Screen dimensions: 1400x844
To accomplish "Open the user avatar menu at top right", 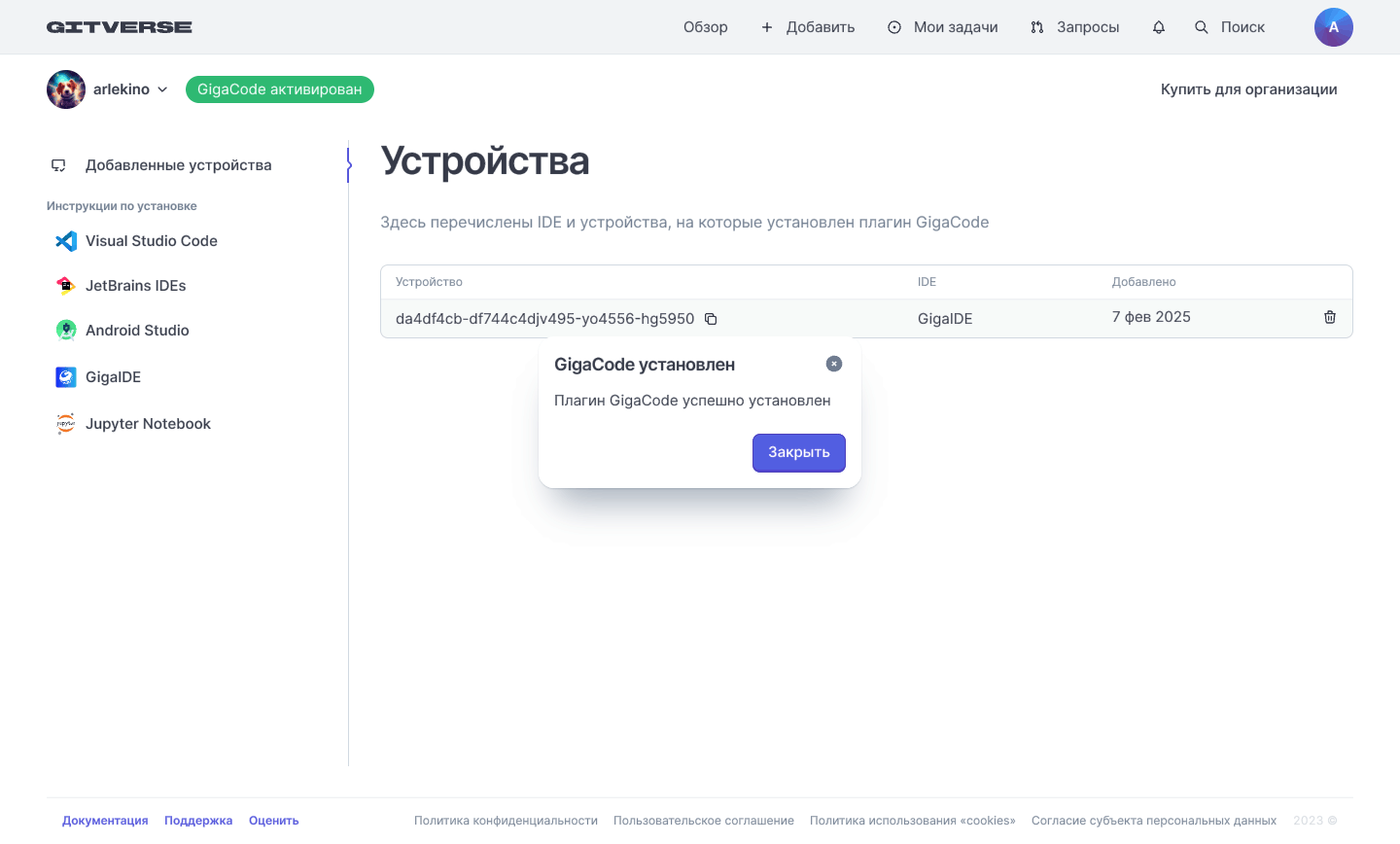I will tap(1333, 27).
